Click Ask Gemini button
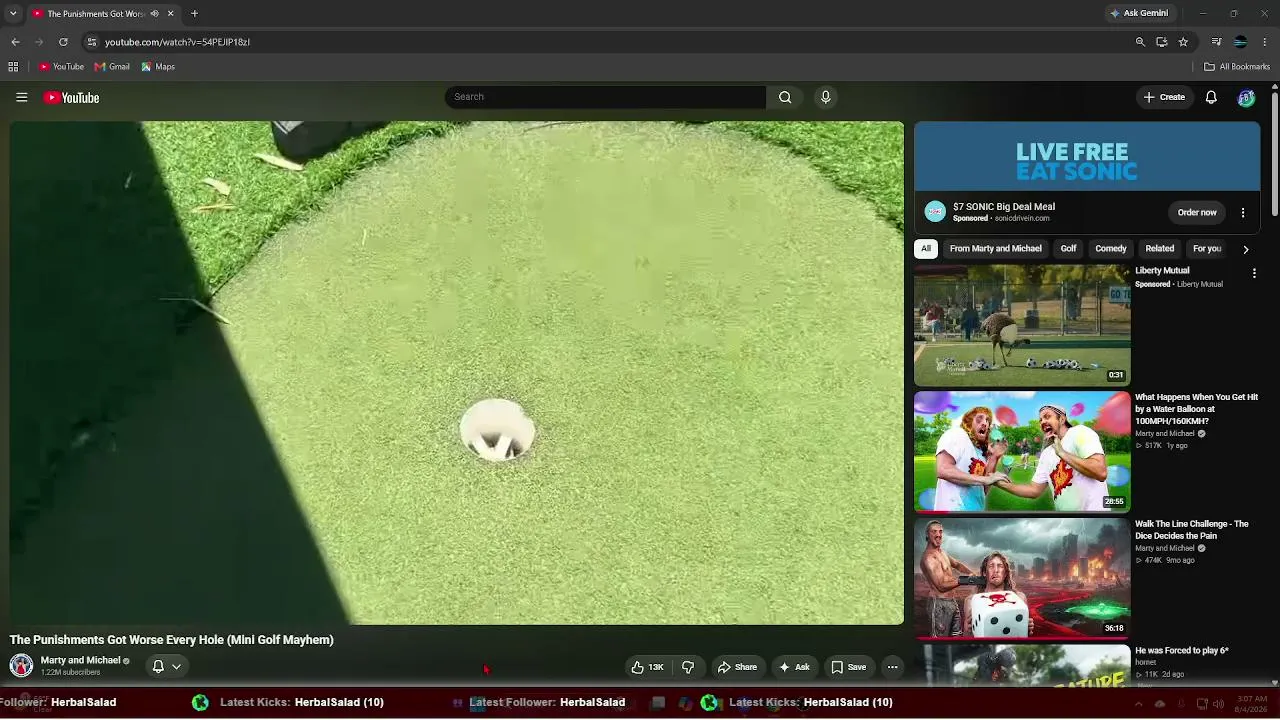Image resolution: width=1280 pixels, height=720 pixels. (x=1138, y=13)
